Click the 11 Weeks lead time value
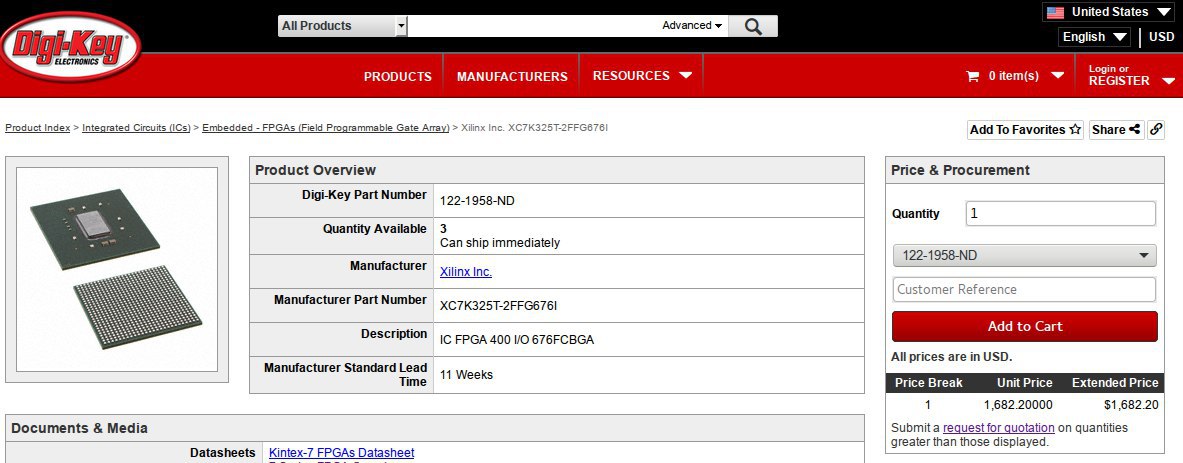This screenshot has height=463, width=1183. pyautogui.click(x=466, y=375)
